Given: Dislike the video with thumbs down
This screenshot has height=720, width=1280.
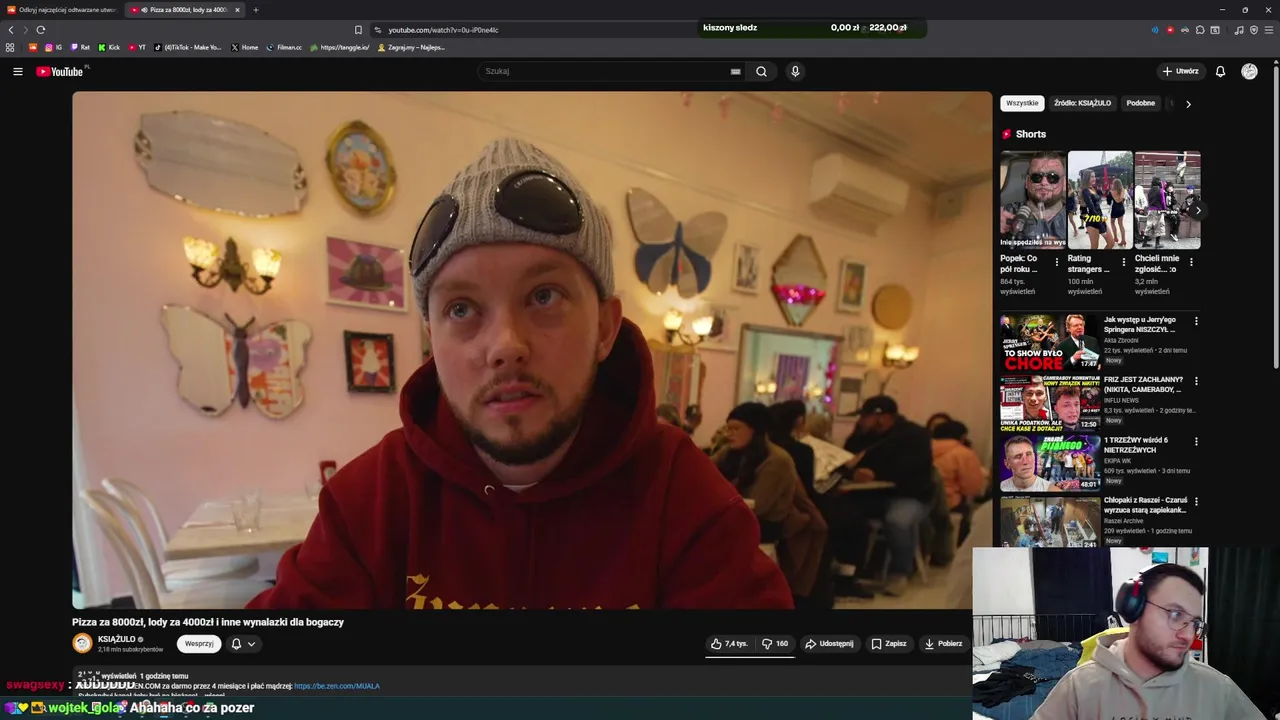Looking at the screenshot, I should click(x=775, y=644).
